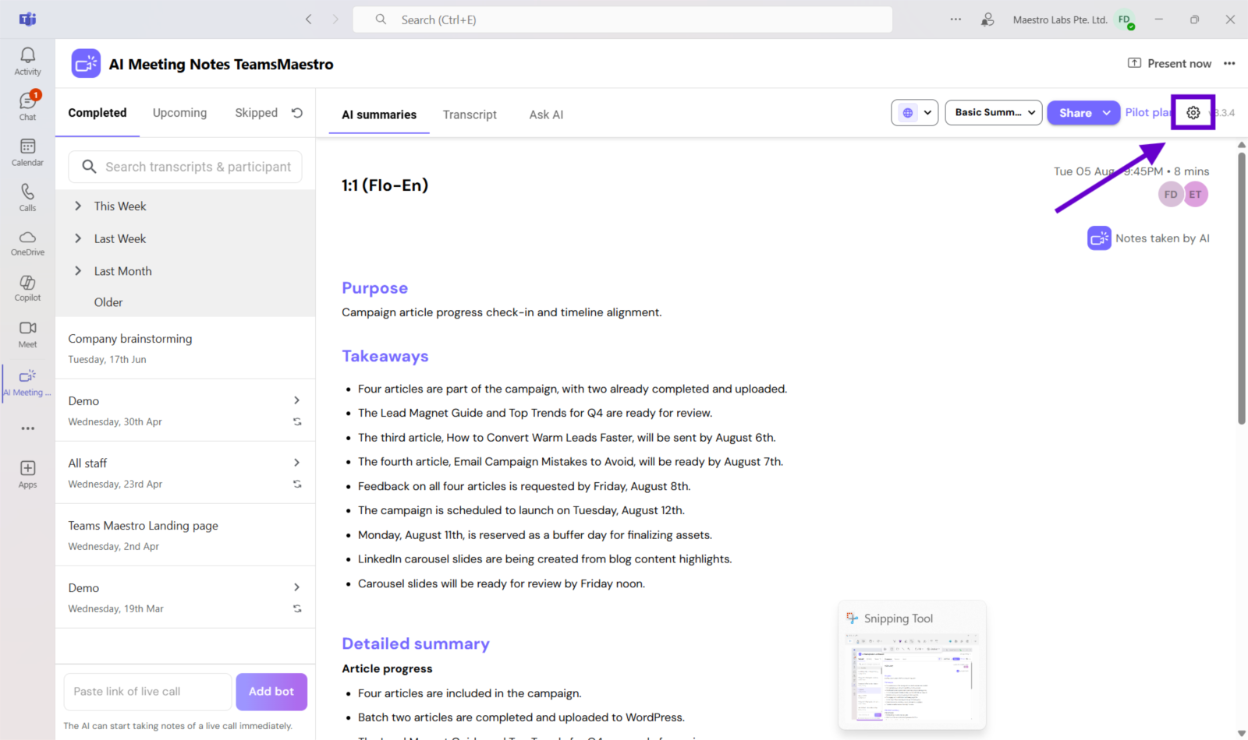Open Meet in the Teams sidebar

pyautogui.click(x=27, y=334)
